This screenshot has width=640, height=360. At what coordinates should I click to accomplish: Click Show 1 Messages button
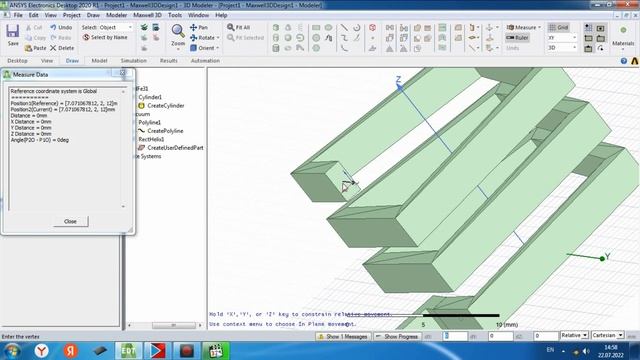tap(344, 336)
